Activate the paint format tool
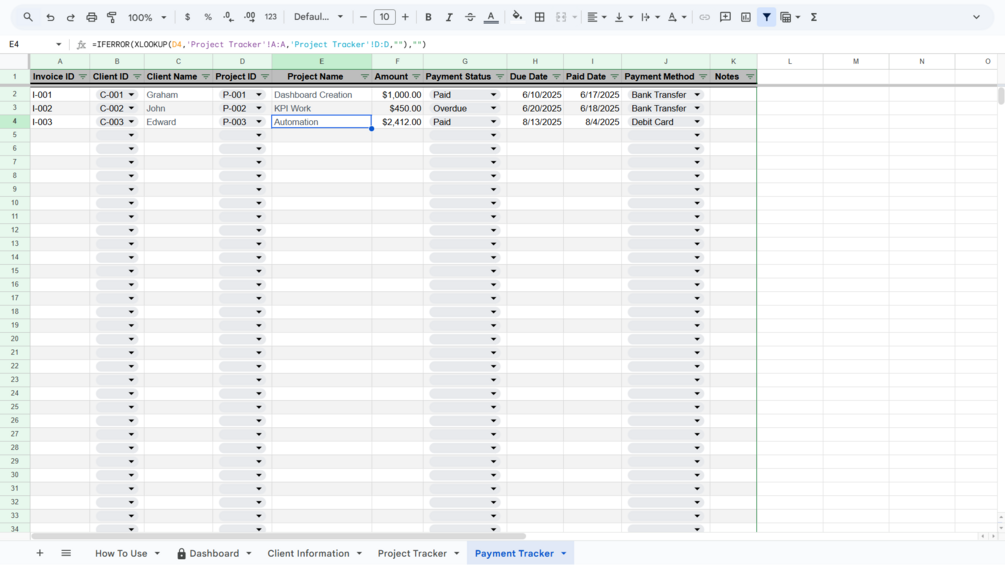1005x565 pixels. point(112,17)
